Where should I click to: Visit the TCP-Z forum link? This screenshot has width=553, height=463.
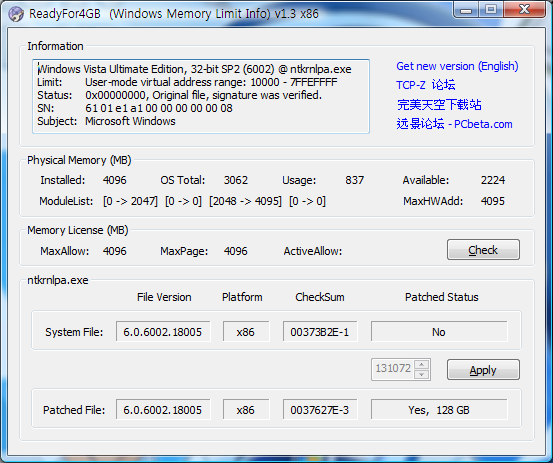[426, 85]
